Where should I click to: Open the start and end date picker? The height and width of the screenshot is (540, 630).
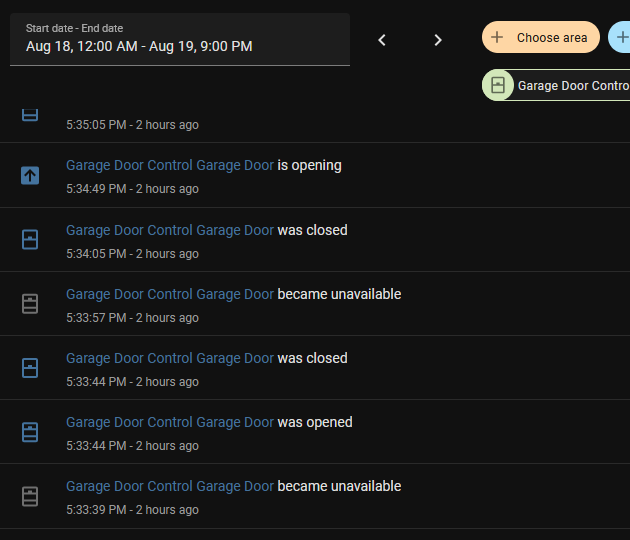[x=180, y=39]
